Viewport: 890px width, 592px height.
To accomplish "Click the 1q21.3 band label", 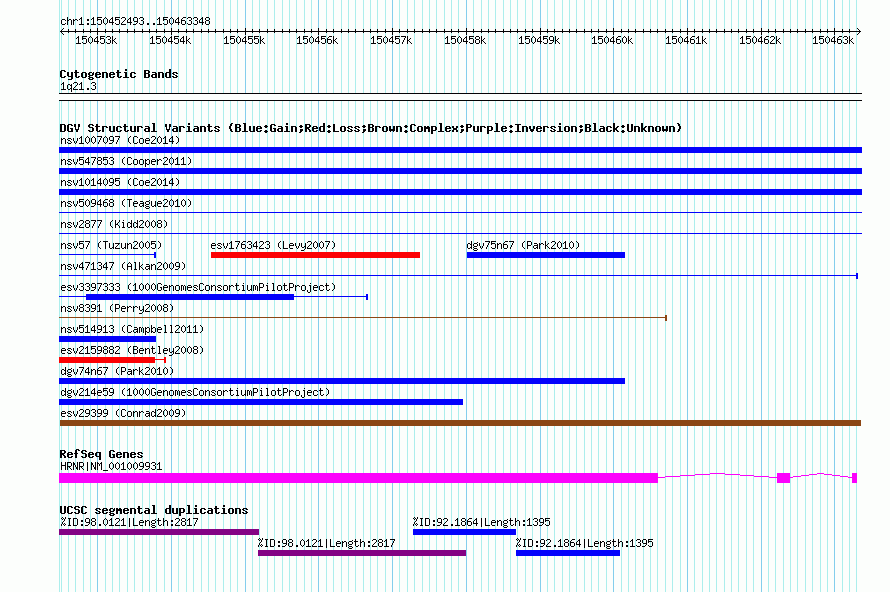I will [x=78, y=86].
